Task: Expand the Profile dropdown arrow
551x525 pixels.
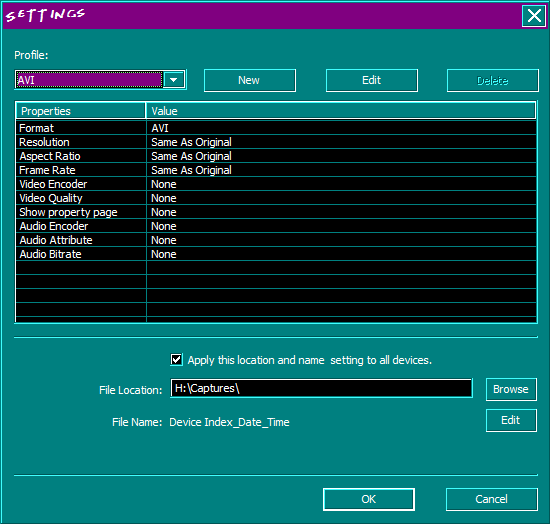Action: [174, 80]
